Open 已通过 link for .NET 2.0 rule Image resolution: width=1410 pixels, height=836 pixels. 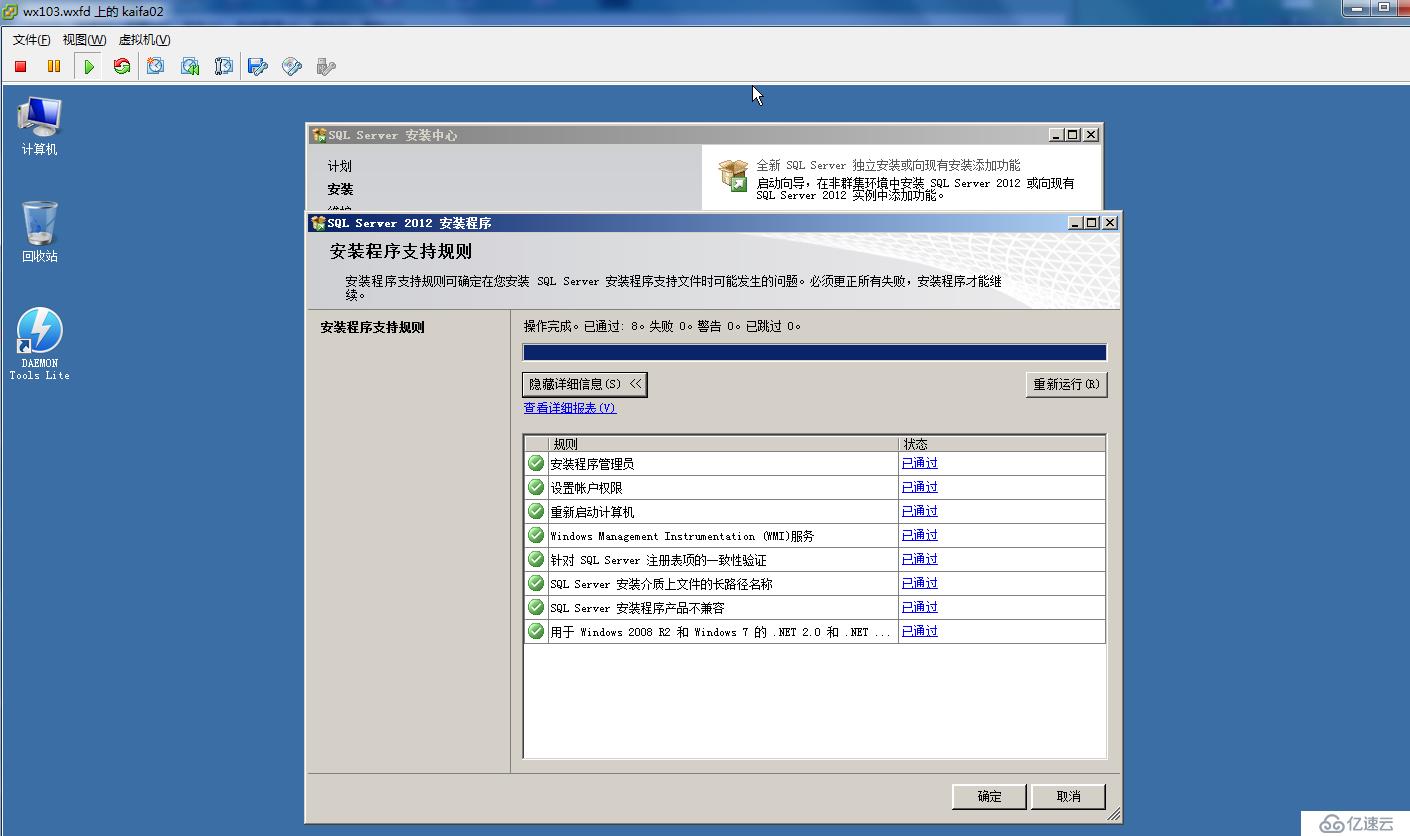(x=920, y=631)
